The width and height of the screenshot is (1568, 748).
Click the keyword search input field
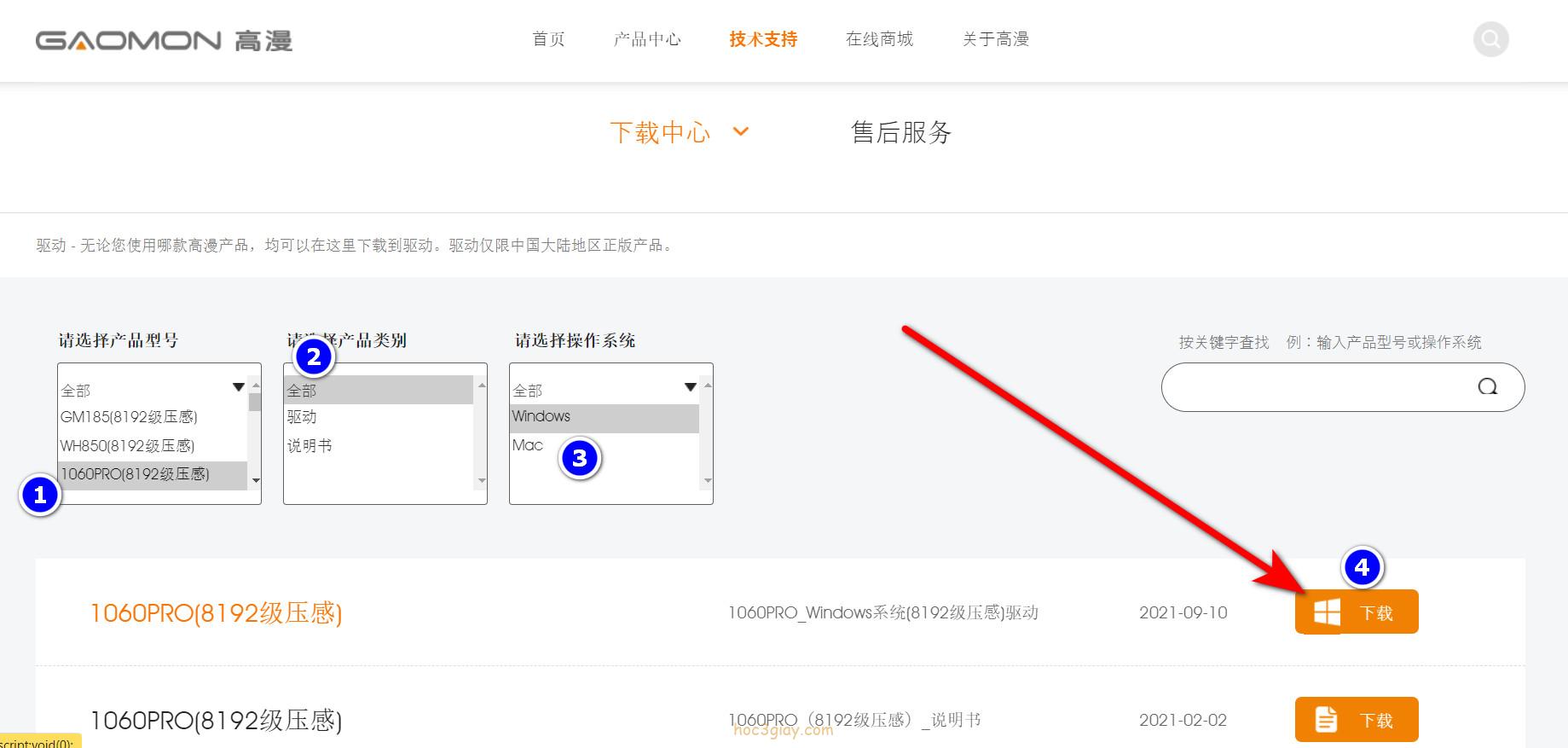[x=1343, y=387]
